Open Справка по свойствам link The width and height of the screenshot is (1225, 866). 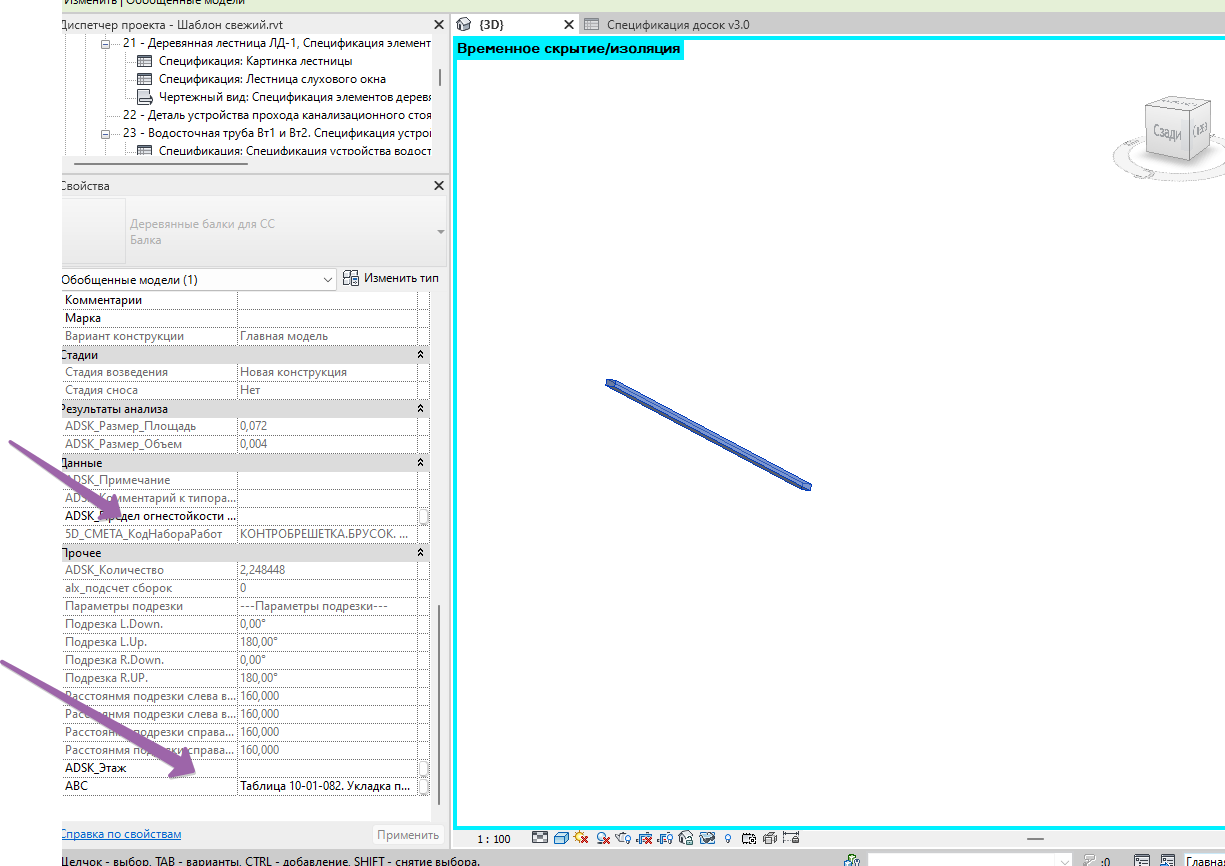121,834
